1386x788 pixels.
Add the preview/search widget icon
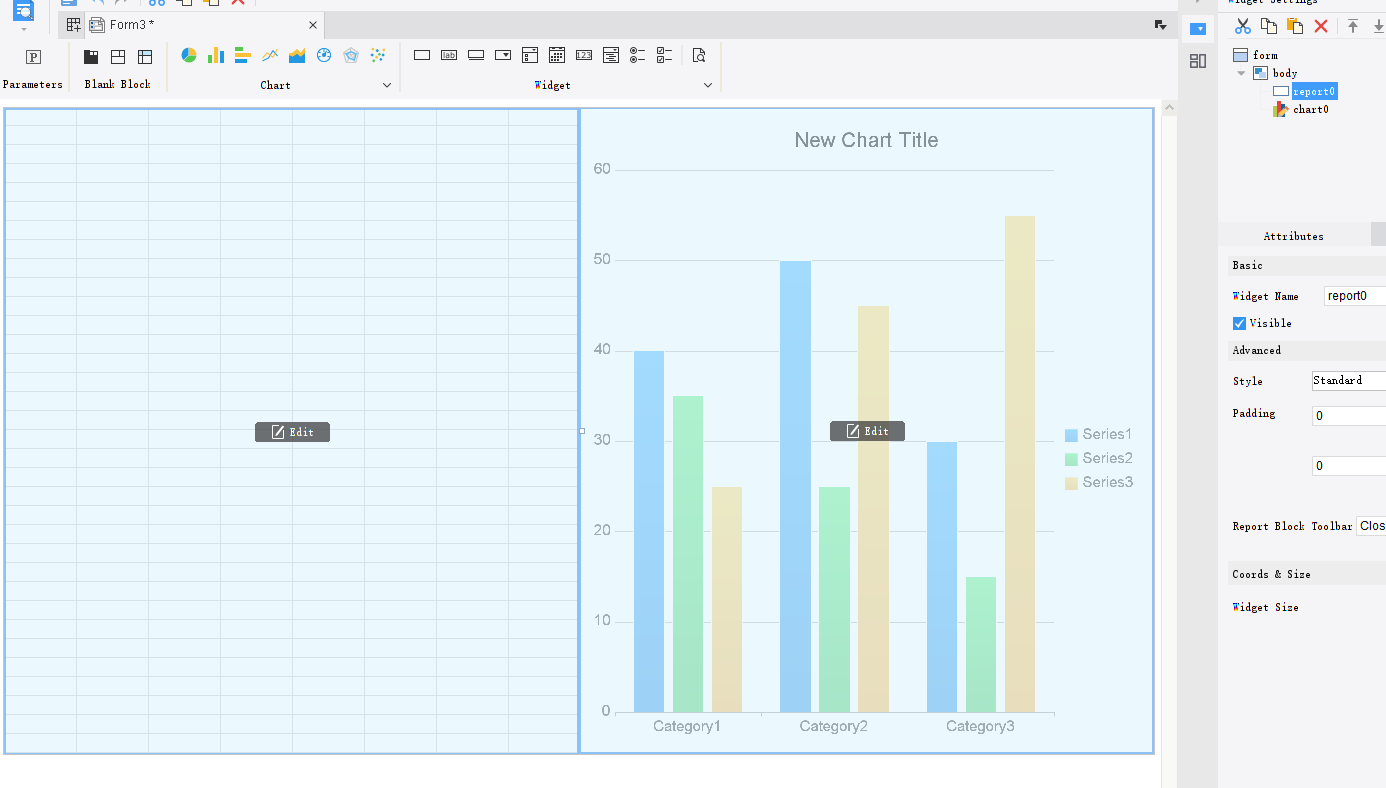coord(699,55)
